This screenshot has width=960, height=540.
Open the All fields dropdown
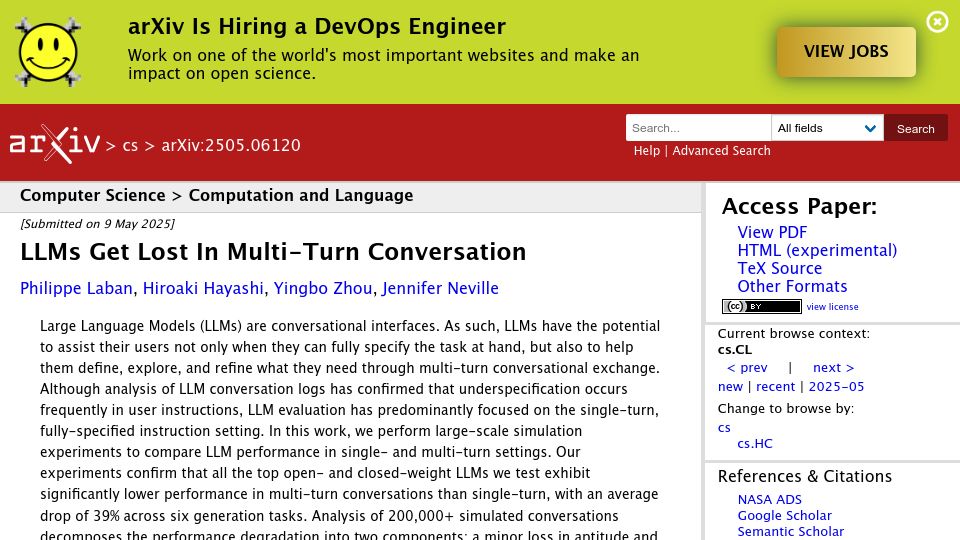click(827, 128)
